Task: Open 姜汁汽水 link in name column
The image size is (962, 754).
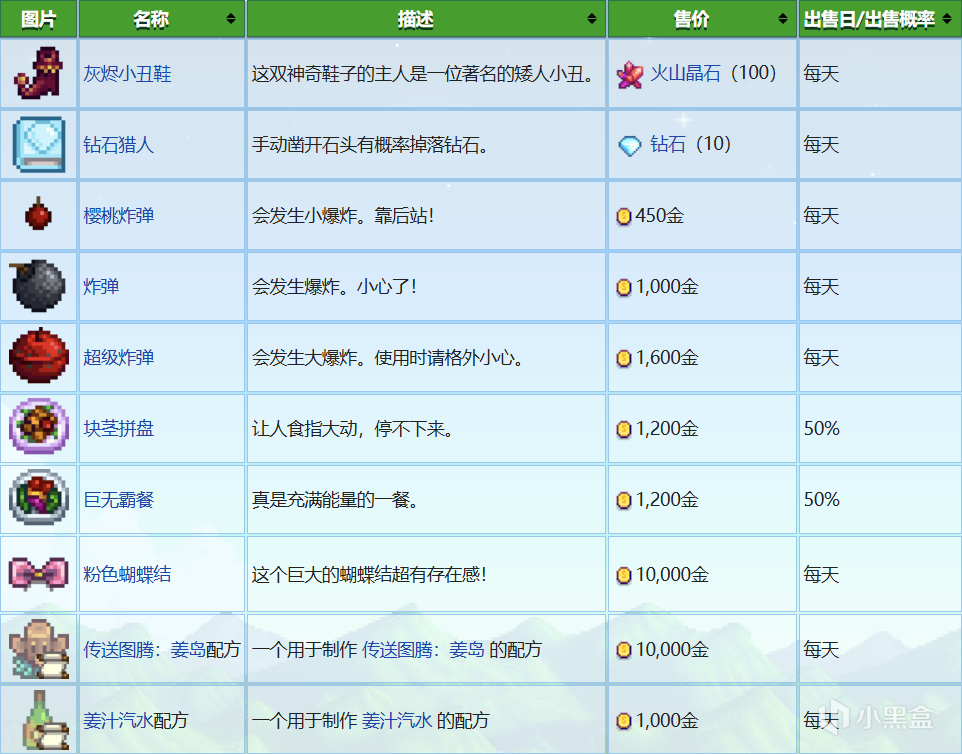Action: (118, 720)
